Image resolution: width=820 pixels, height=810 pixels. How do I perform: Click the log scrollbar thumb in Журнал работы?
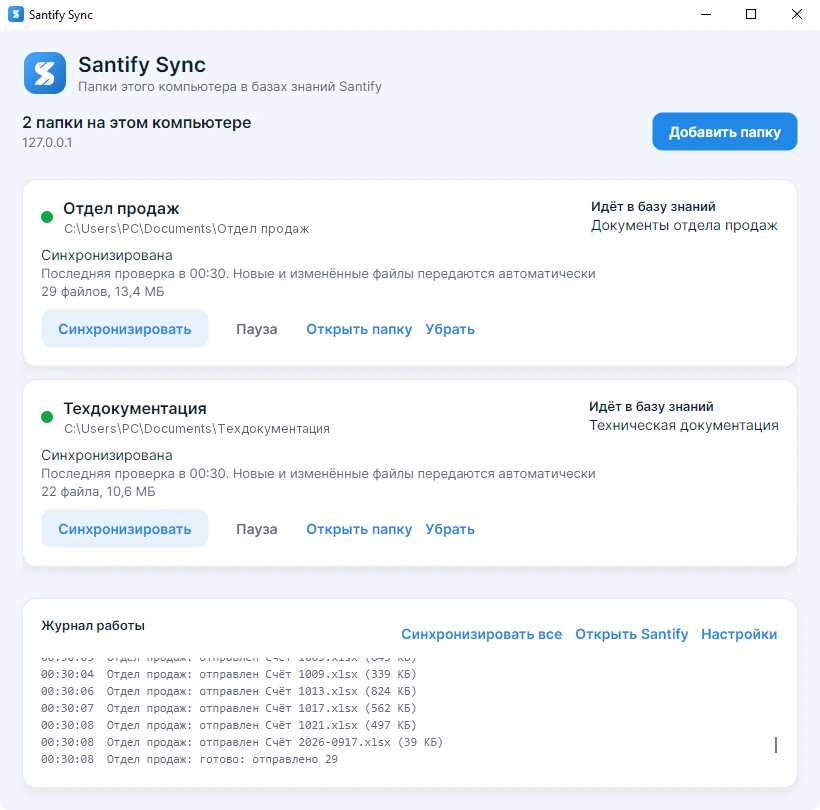point(776,745)
